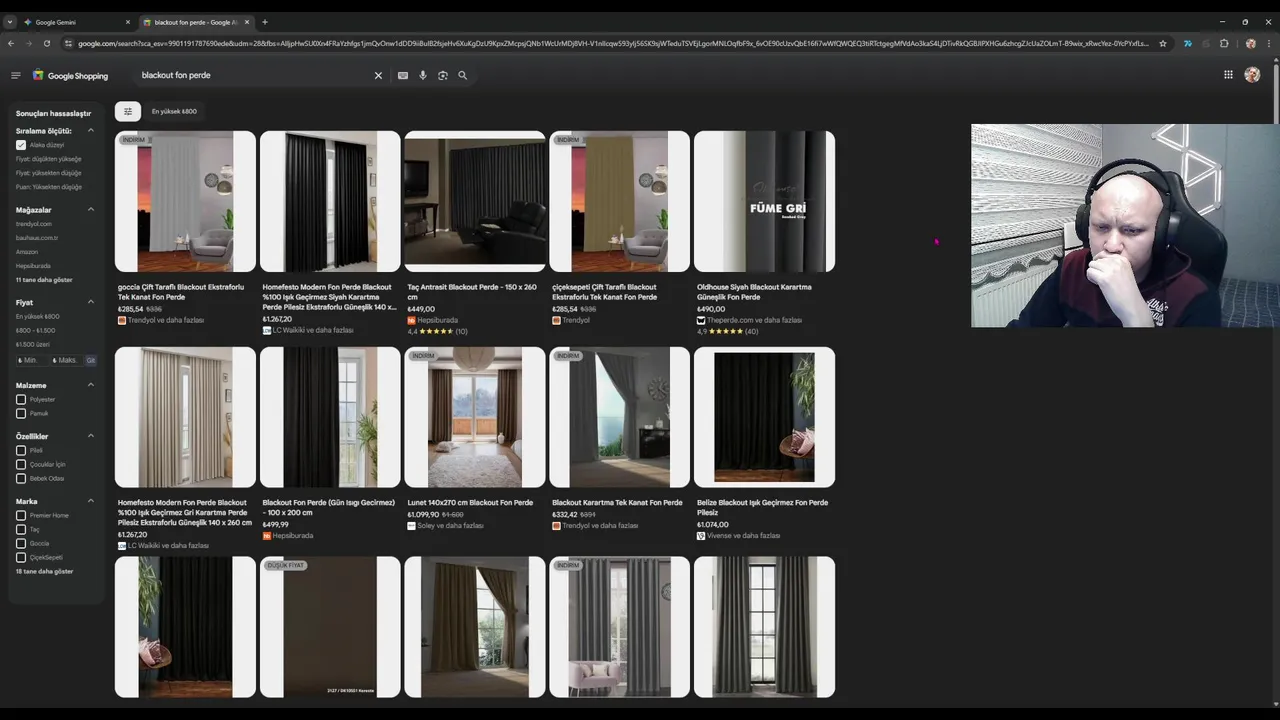Sort by Fiyat: düşükten yükseğe
This screenshot has width=1280, height=720.
[x=49, y=159]
